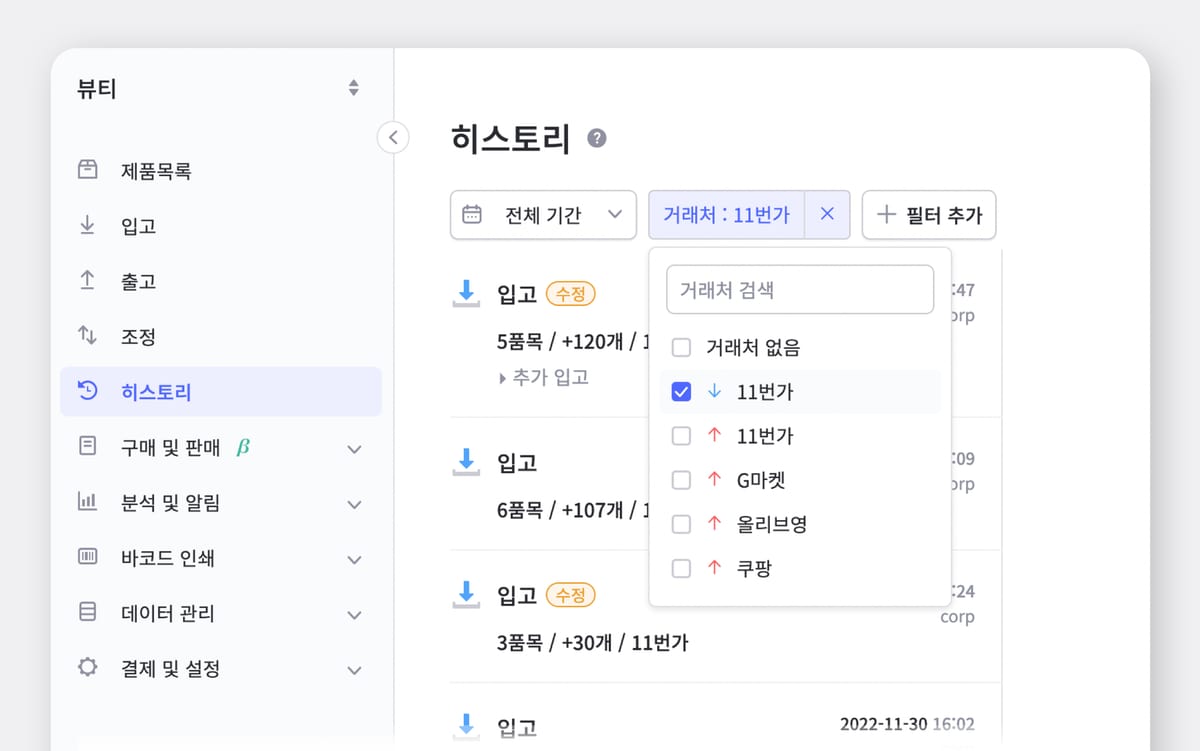1200x751 pixels.
Task: Enable the 거래처 없음 checkbox
Action: coord(681,347)
